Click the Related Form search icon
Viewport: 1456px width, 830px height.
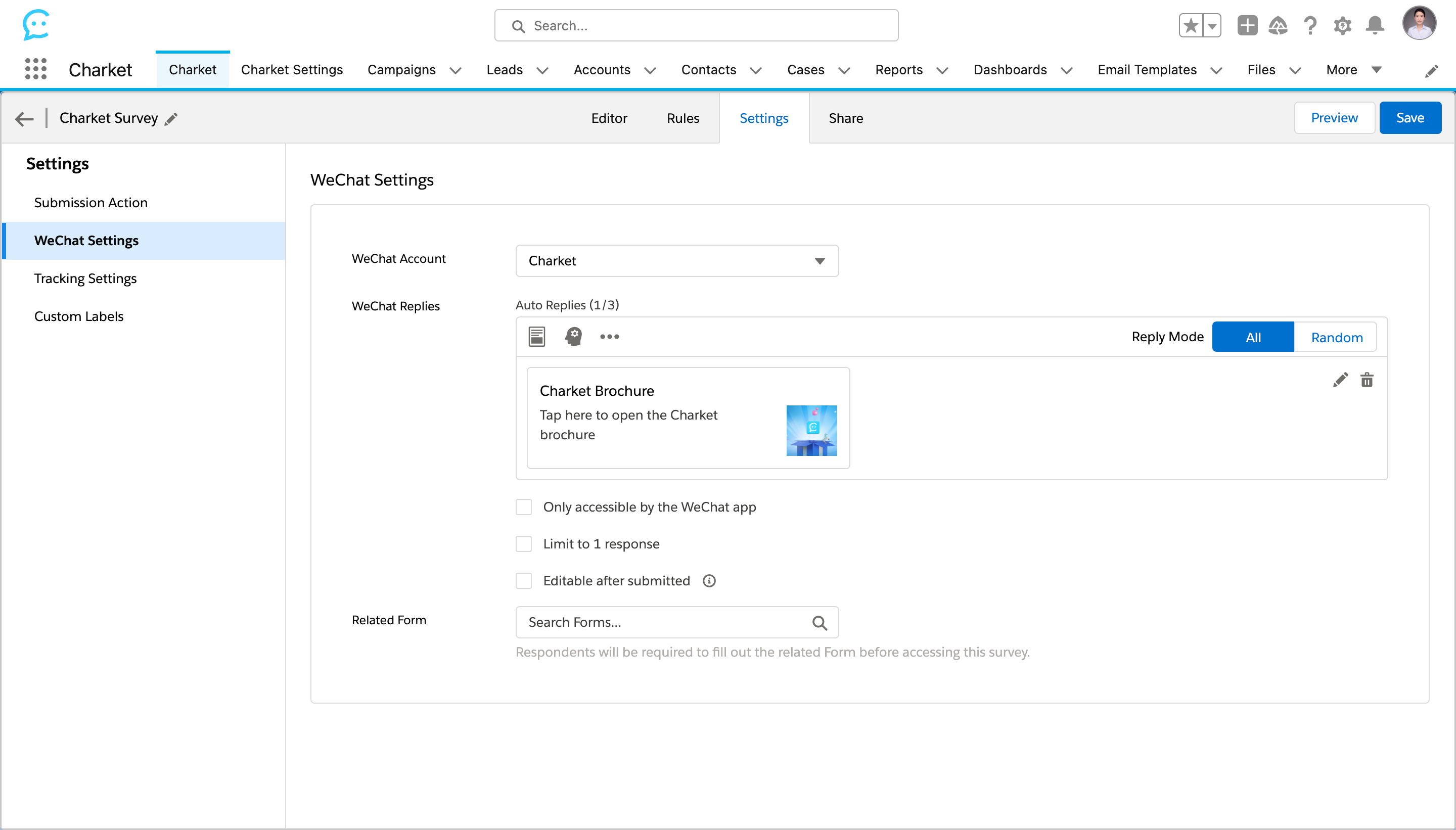coord(819,623)
